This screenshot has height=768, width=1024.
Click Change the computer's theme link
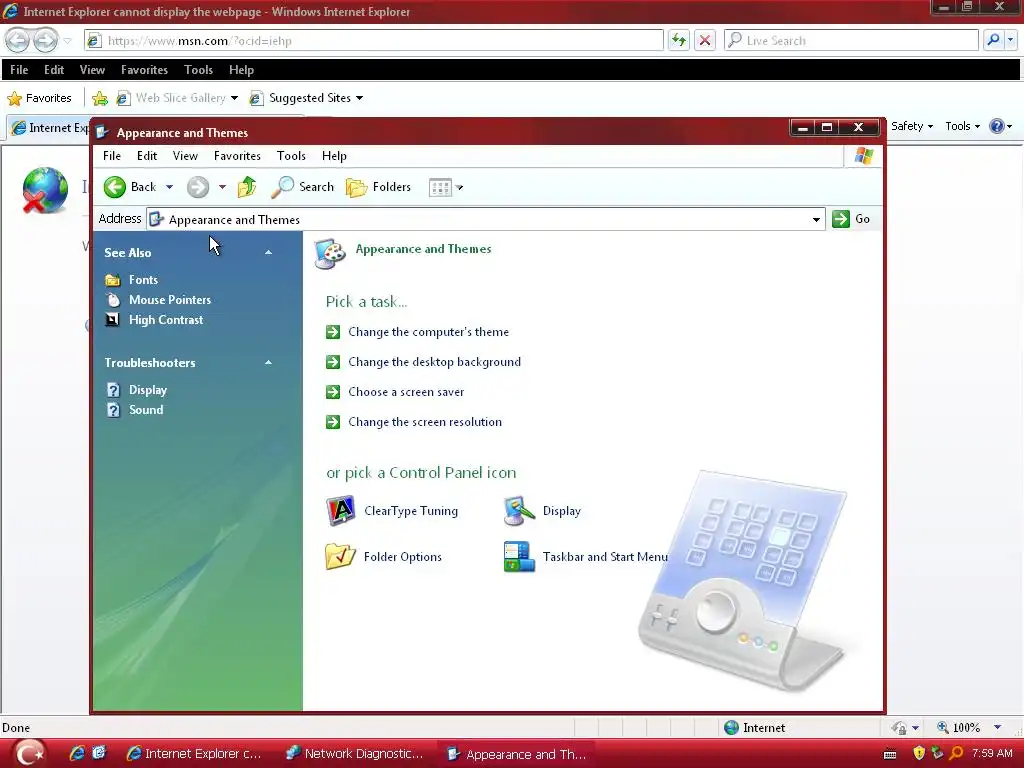tap(428, 332)
